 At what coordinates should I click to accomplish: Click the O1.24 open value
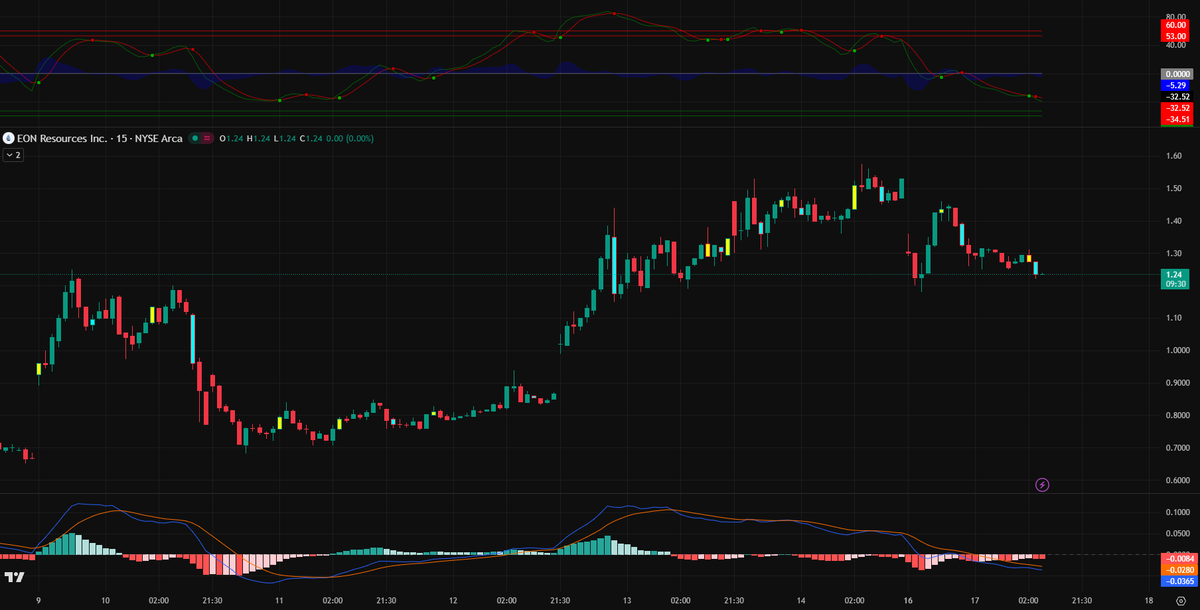[x=231, y=138]
